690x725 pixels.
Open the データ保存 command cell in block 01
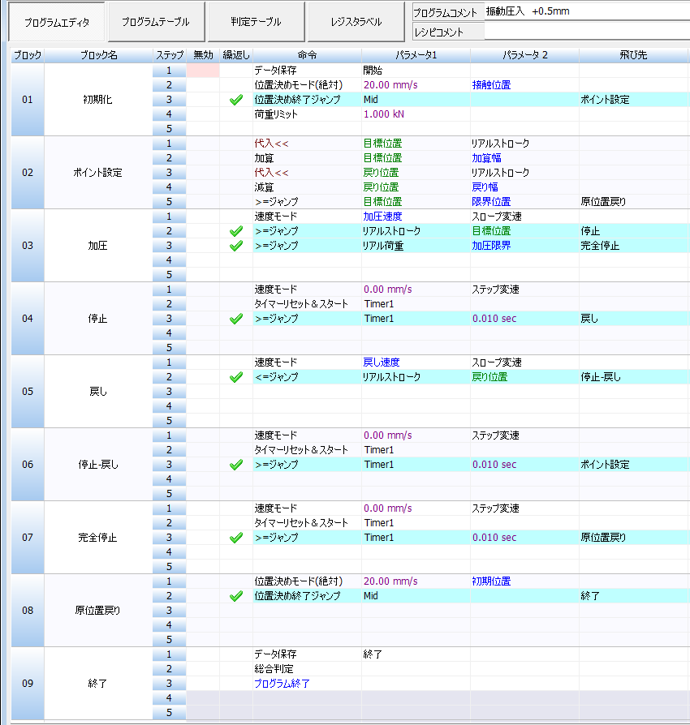point(306,71)
